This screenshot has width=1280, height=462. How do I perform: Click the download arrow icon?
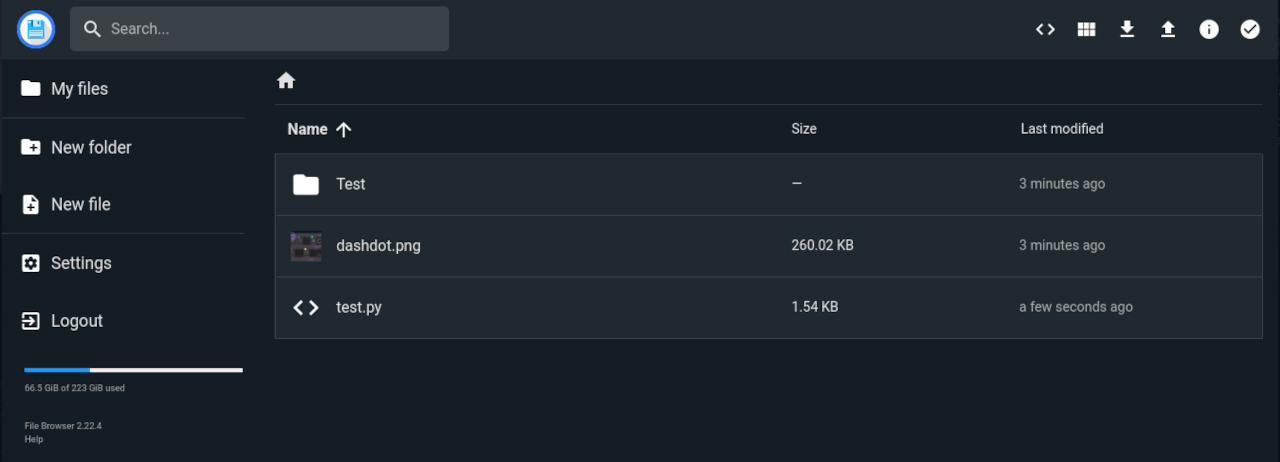point(1127,29)
